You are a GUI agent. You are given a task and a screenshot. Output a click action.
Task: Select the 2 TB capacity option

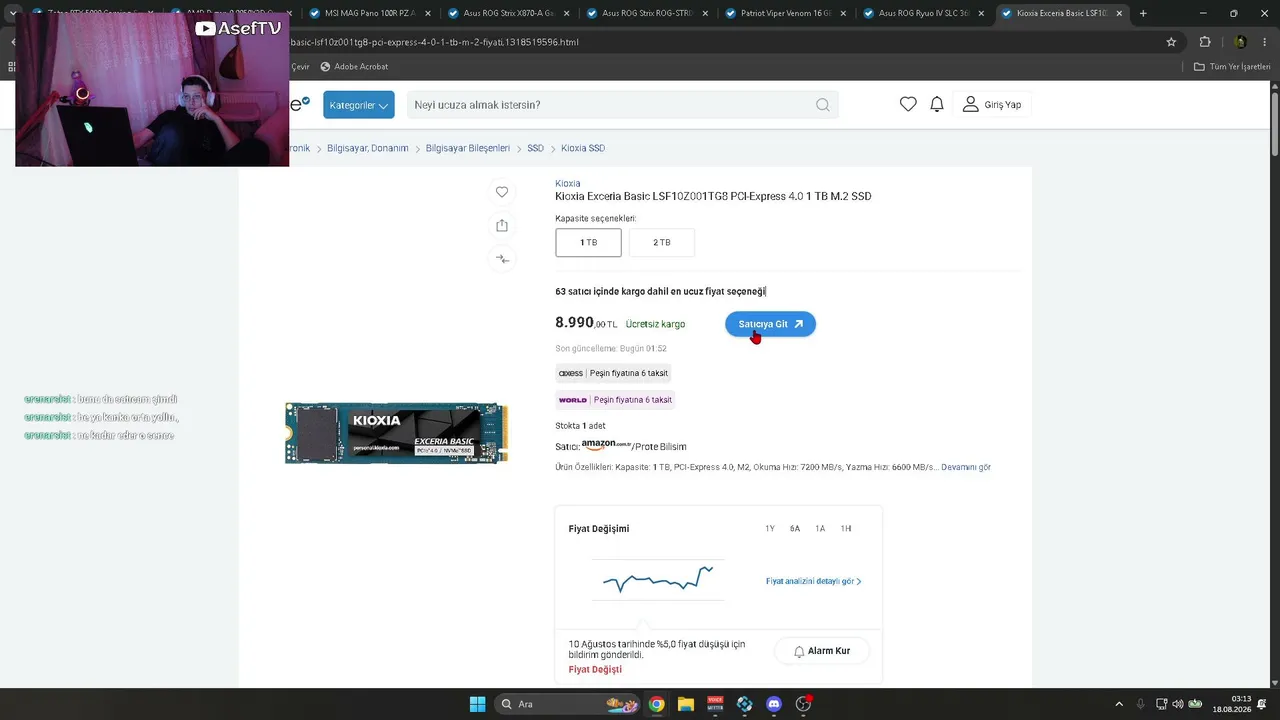tap(662, 243)
